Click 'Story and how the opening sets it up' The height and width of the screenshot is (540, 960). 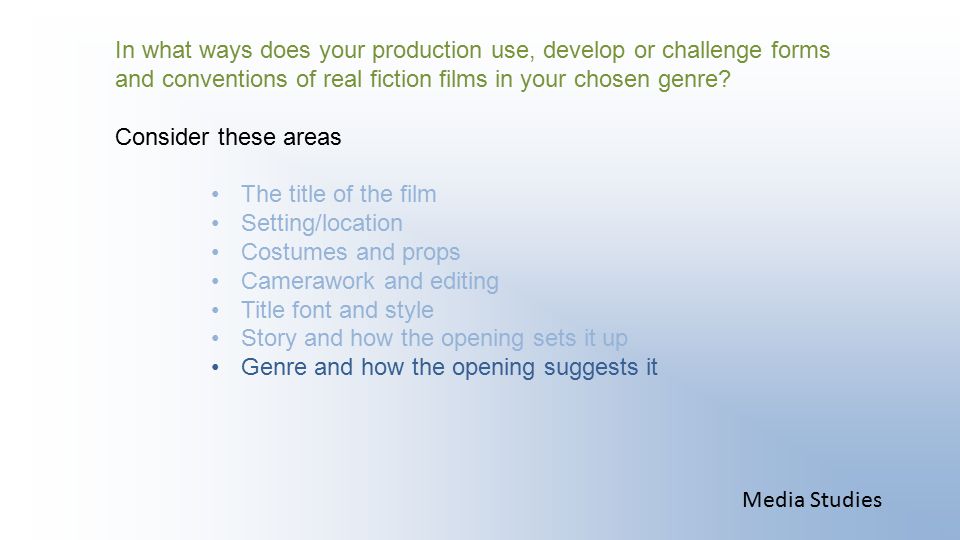434,338
